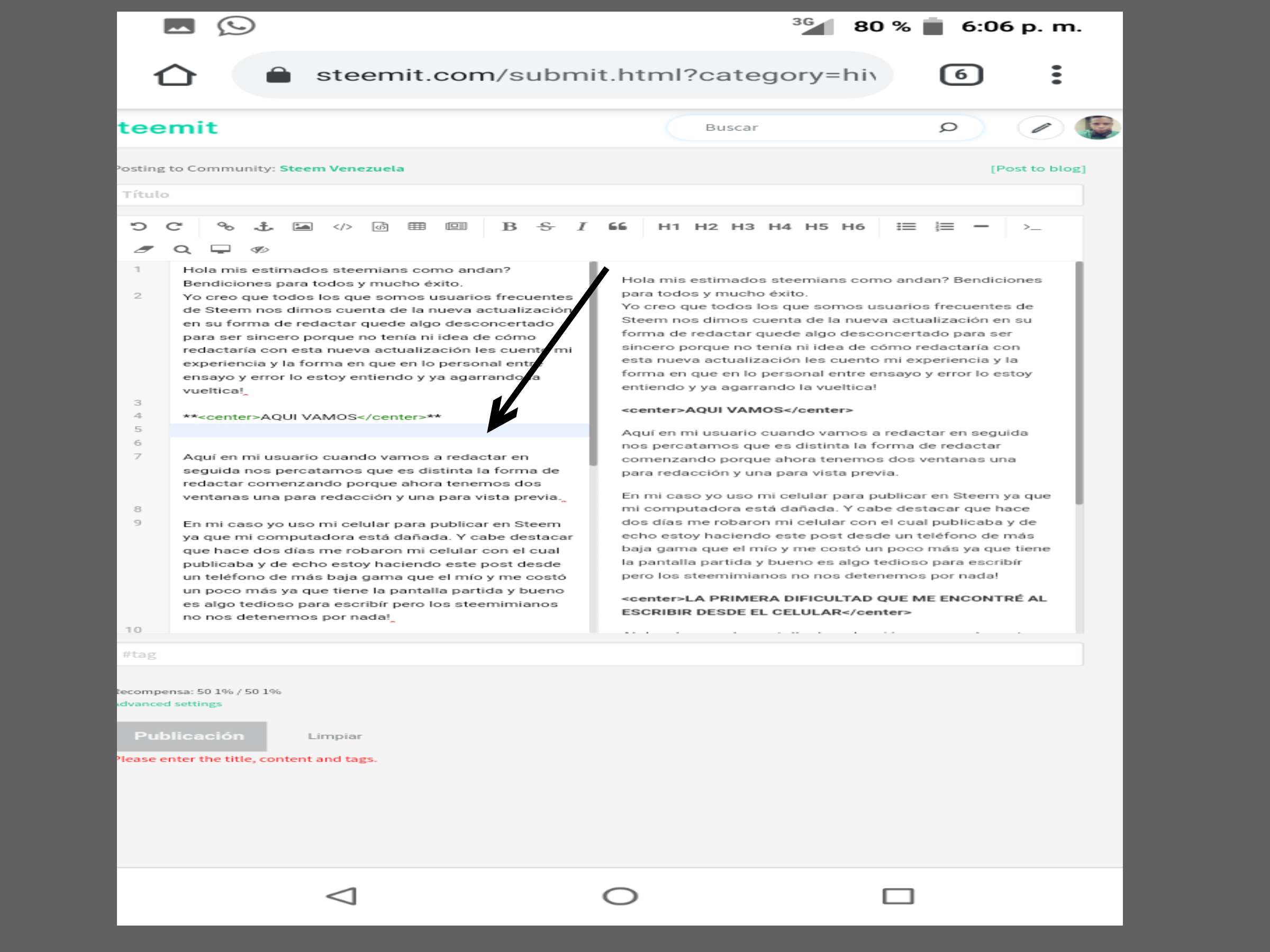Tap the Android recent apps square button
The width and height of the screenshot is (1270, 952).
point(898,896)
